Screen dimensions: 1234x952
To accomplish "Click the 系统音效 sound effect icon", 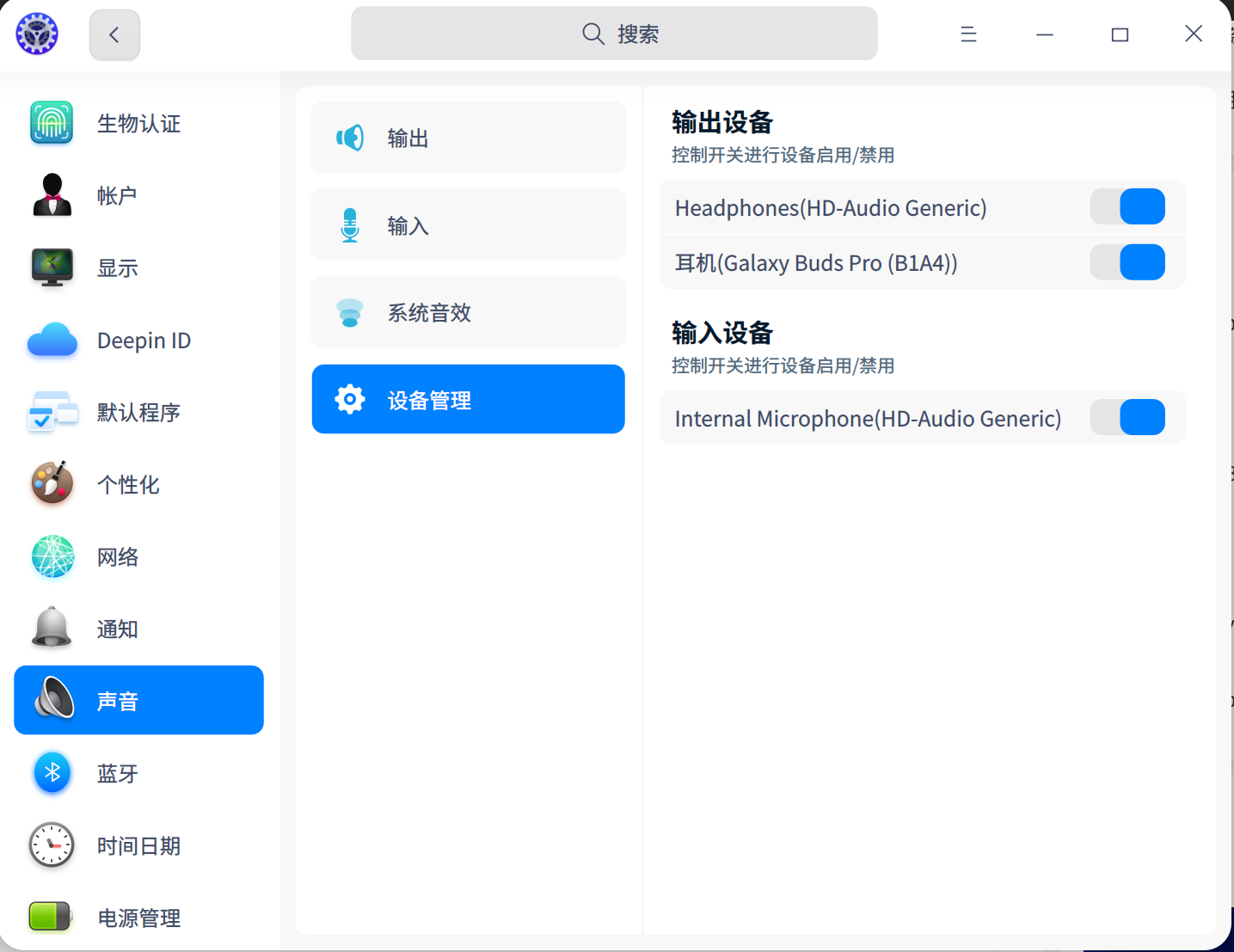I will click(350, 312).
